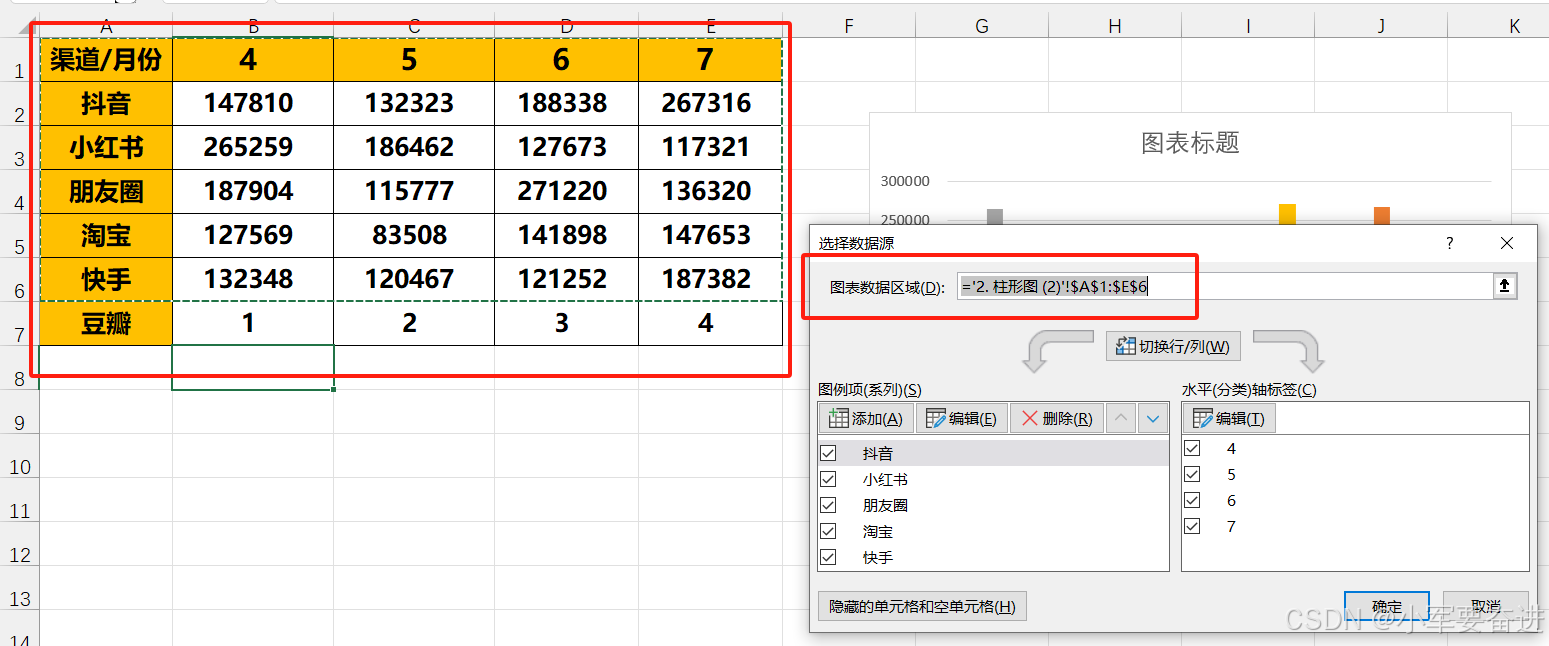Toggle axis label 5 checkbox
The width and height of the screenshot is (1549, 646).
click(x=1192, y=474)
